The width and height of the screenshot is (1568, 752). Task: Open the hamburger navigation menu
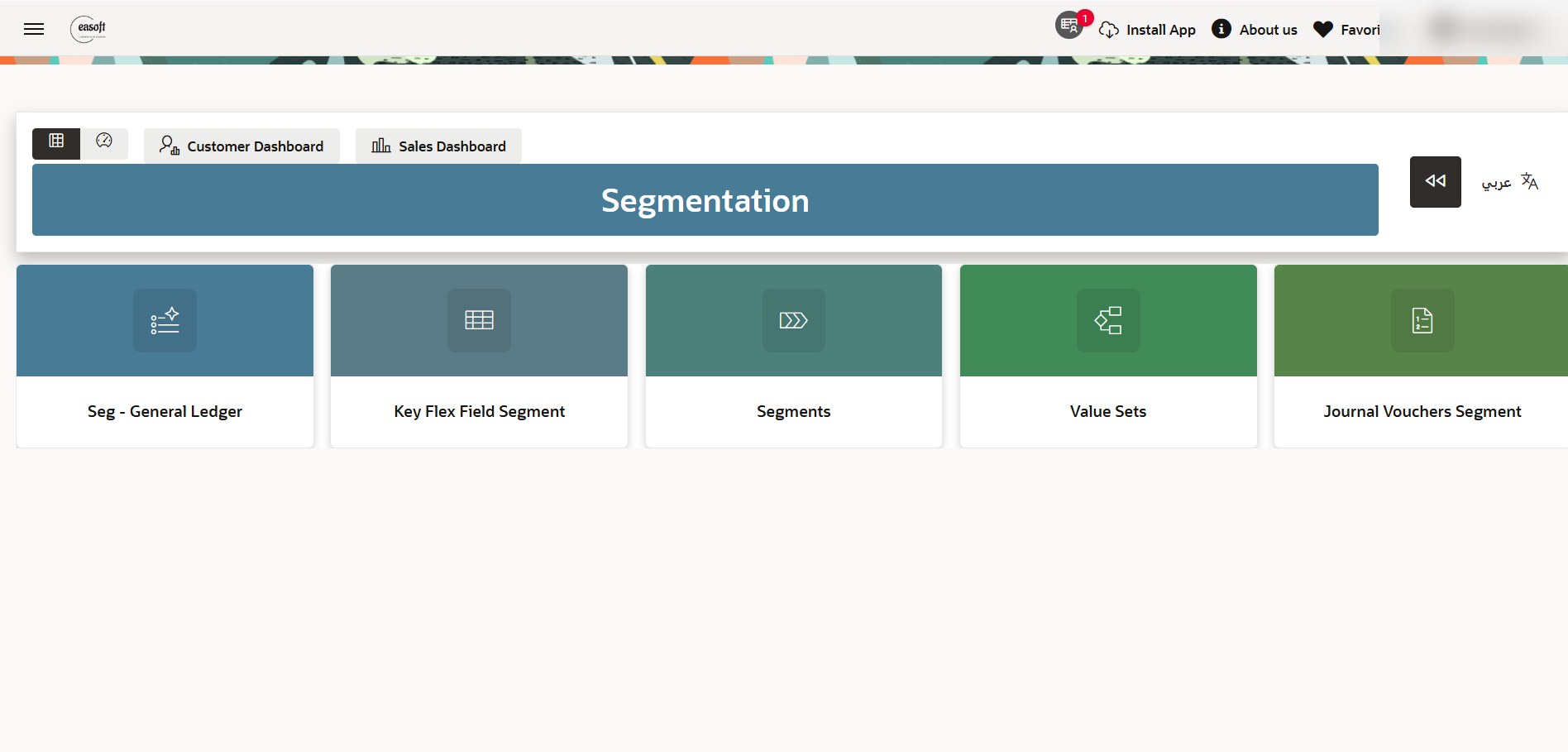(x=34, y=29)
